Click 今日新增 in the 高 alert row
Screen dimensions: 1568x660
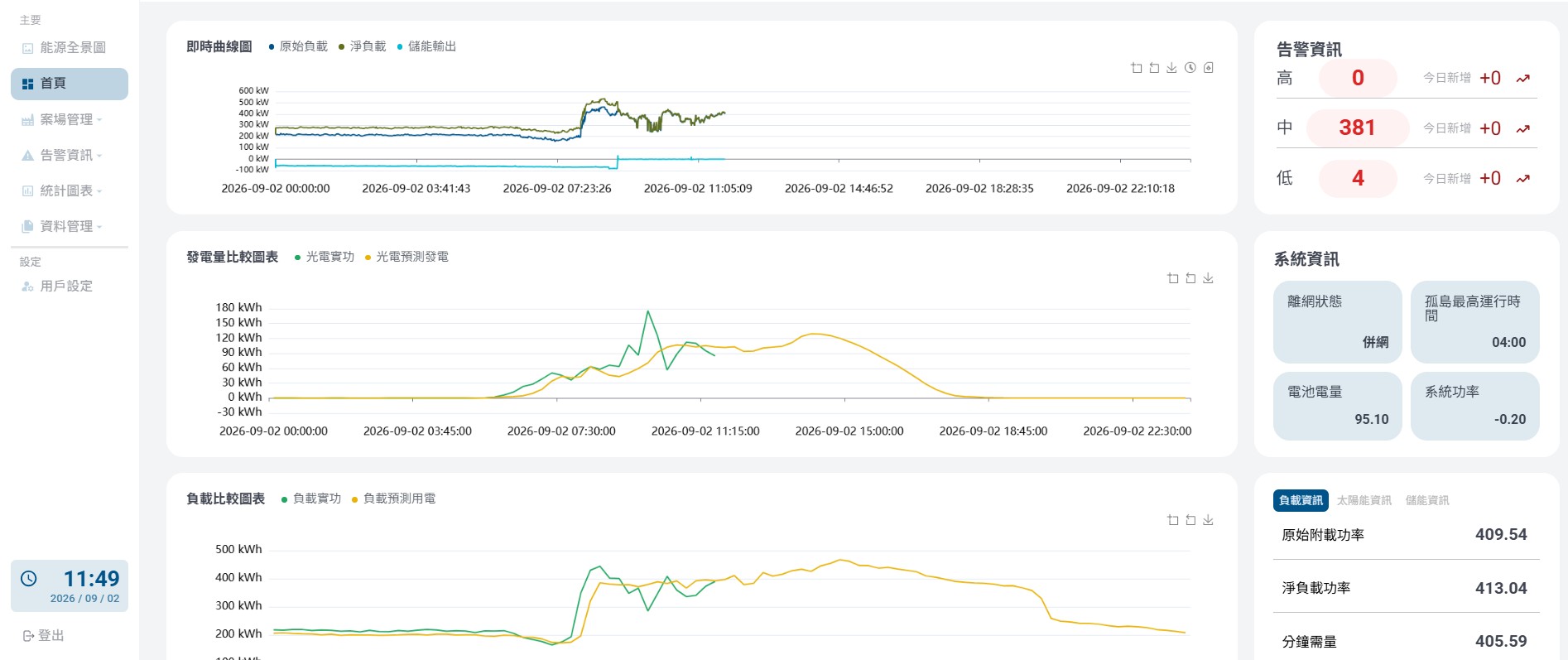coord(1447,78)
